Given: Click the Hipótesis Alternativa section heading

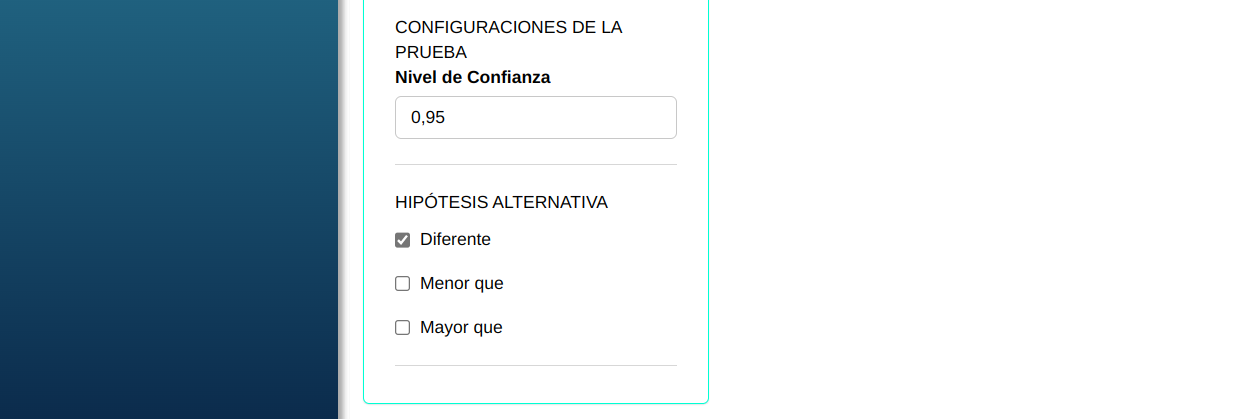Looking at the screenshot, I should point(501,202).
